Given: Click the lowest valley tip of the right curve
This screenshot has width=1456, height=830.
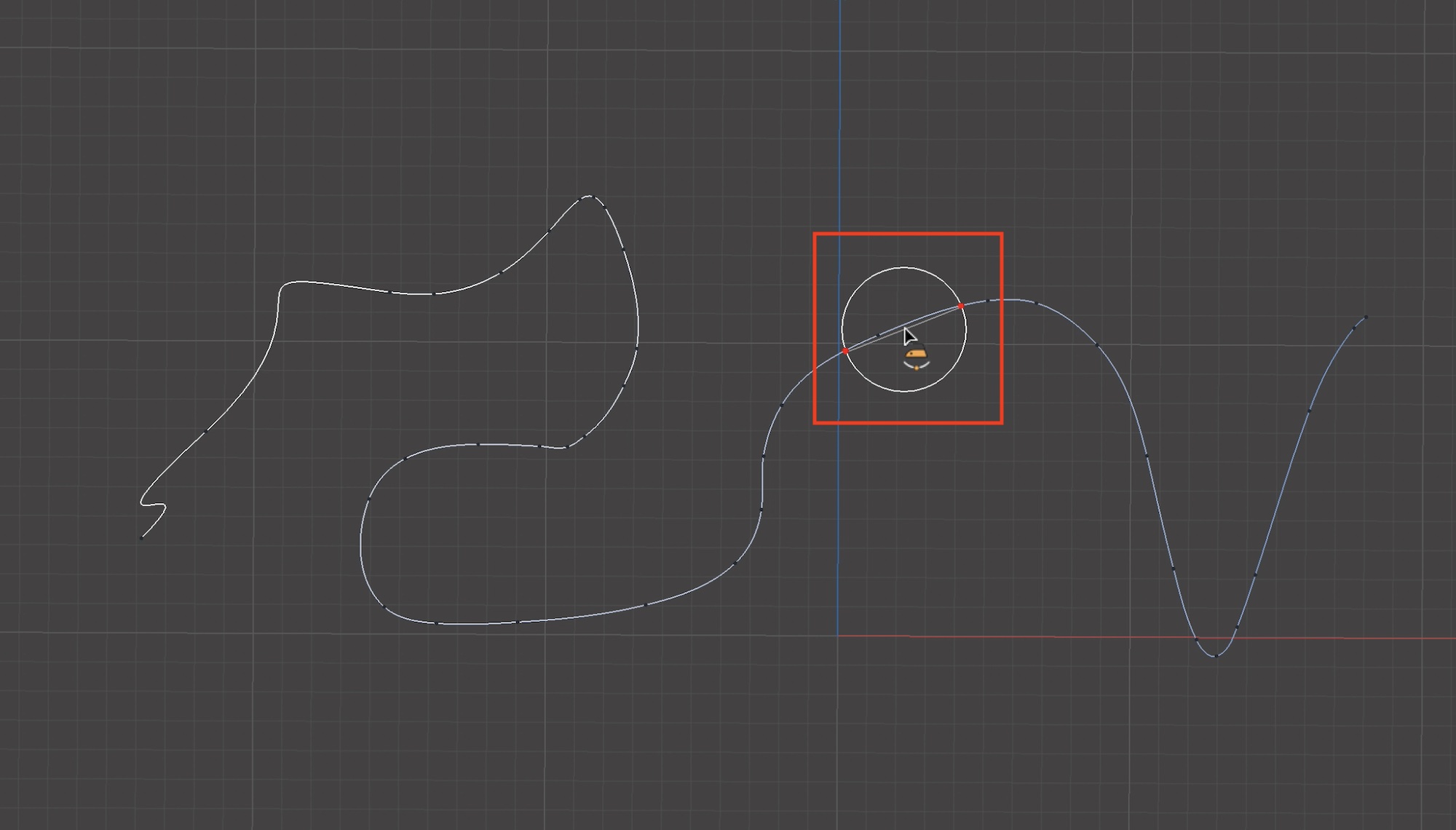Looking at the screenshot, I should 1215,656.
